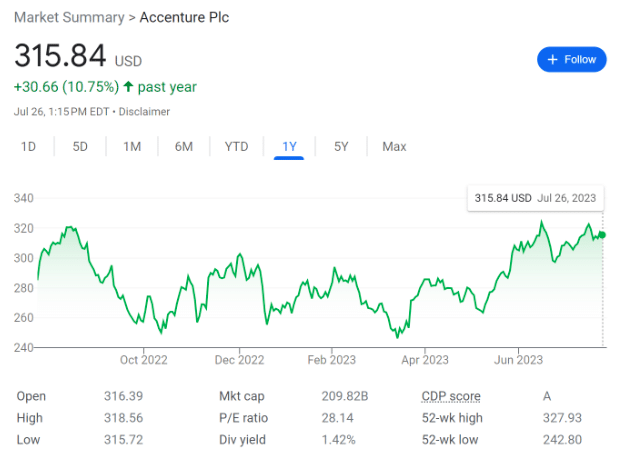
Task: Select the Accenture Plc title text
Action: 184,18
